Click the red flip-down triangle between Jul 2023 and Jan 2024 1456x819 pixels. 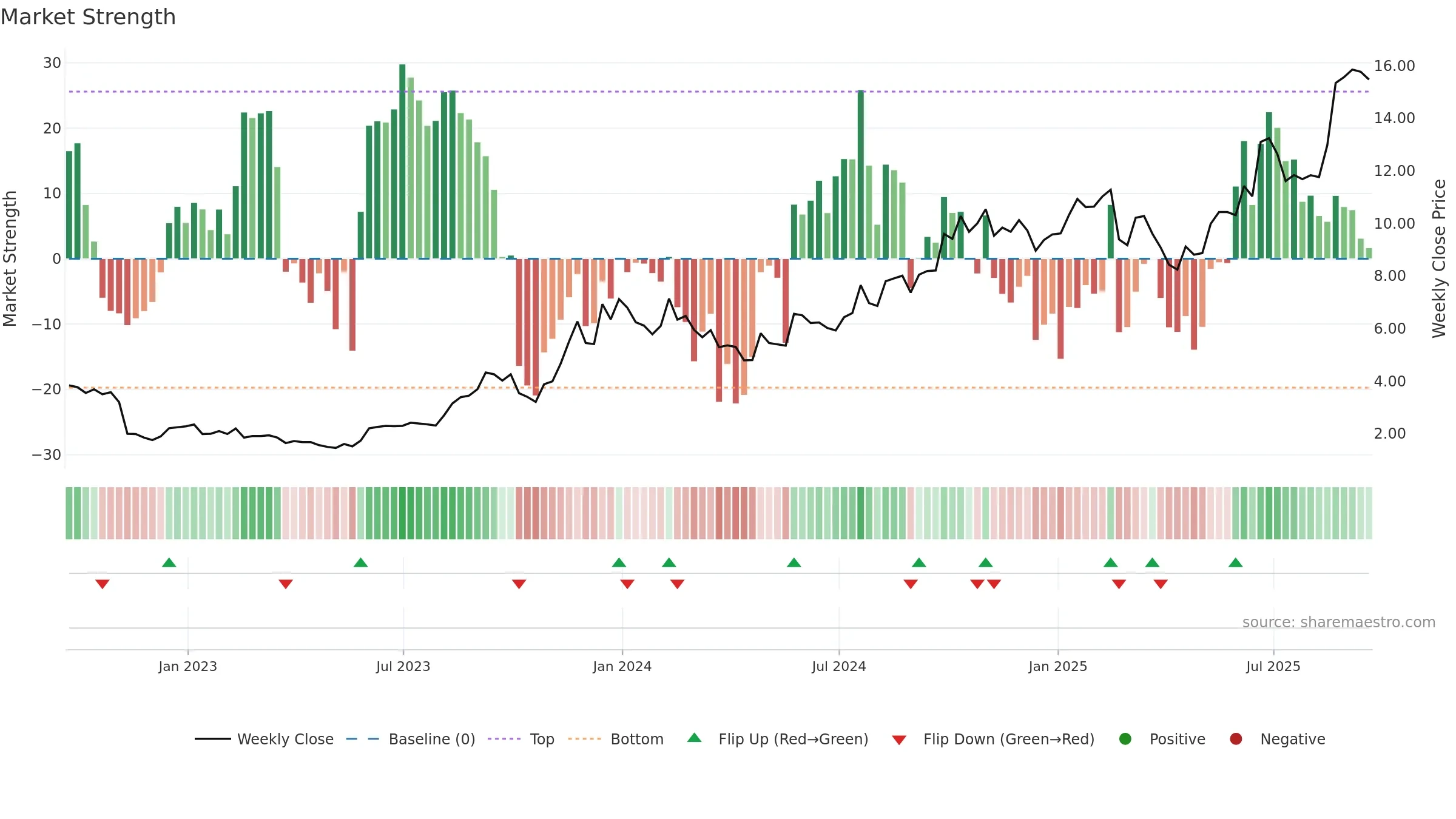tap(519, 584)
